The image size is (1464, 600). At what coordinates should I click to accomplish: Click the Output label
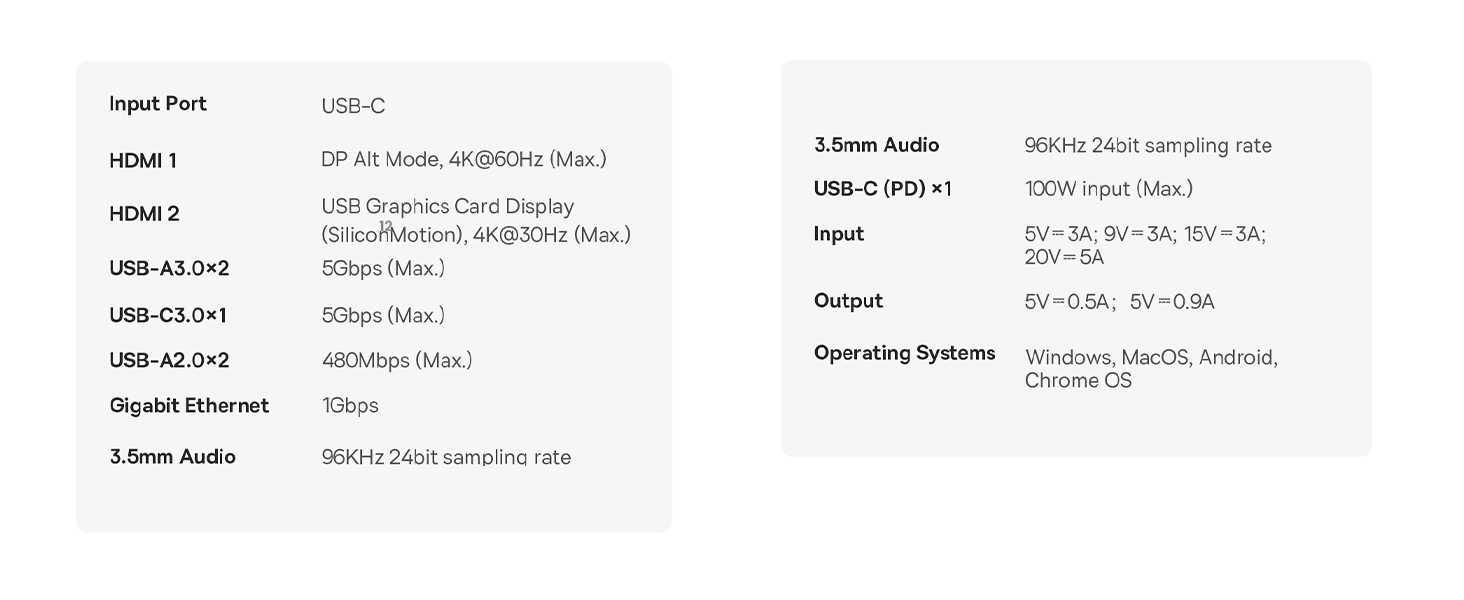pyautogui.click(x=848, y=301)
